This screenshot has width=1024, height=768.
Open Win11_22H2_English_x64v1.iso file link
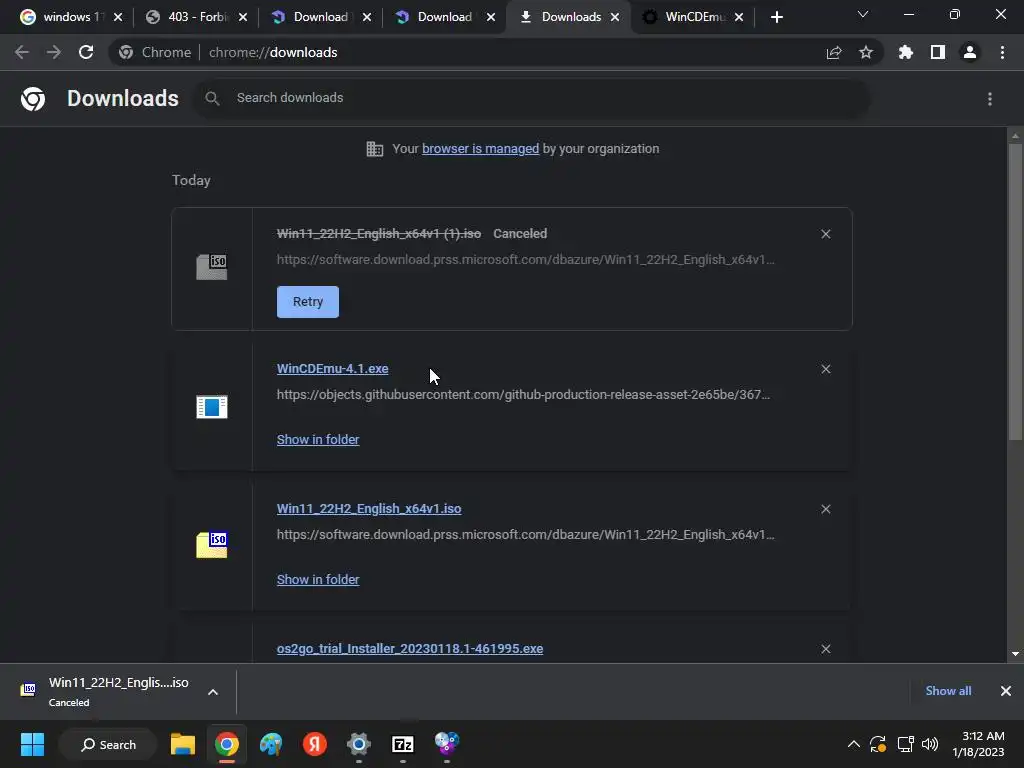(x=369, y=509)
